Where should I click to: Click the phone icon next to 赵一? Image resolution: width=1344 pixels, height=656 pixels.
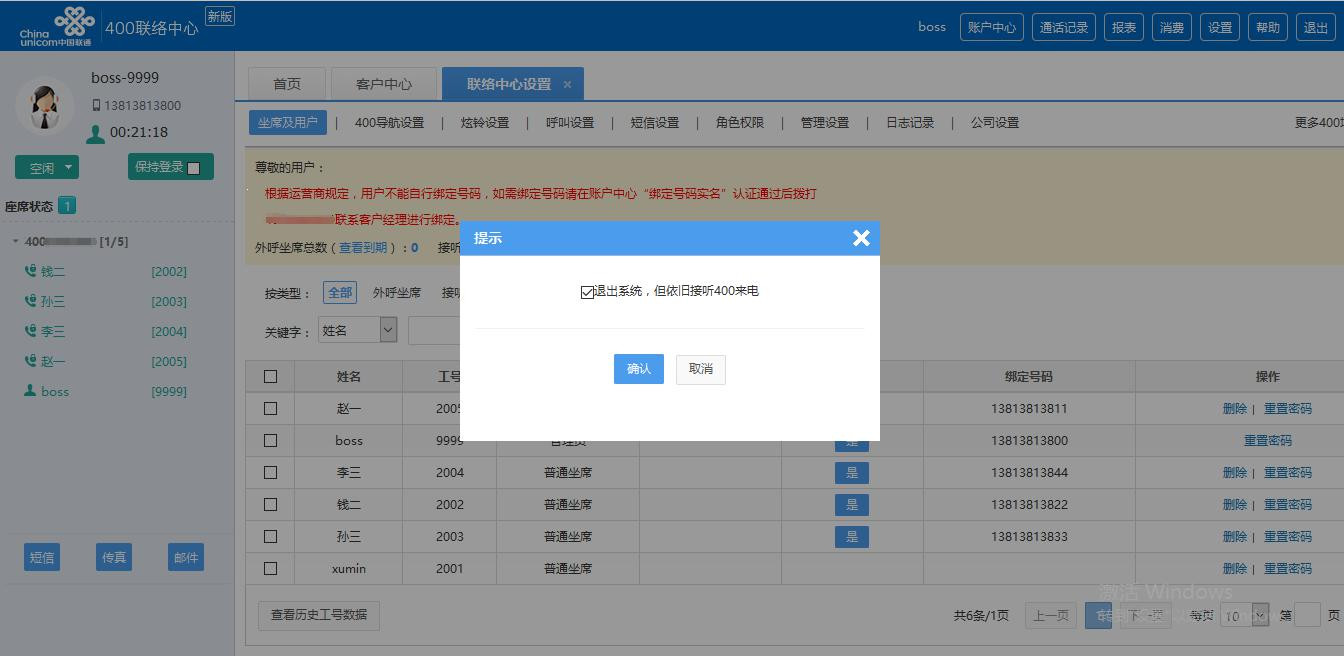tap(30, 361)
